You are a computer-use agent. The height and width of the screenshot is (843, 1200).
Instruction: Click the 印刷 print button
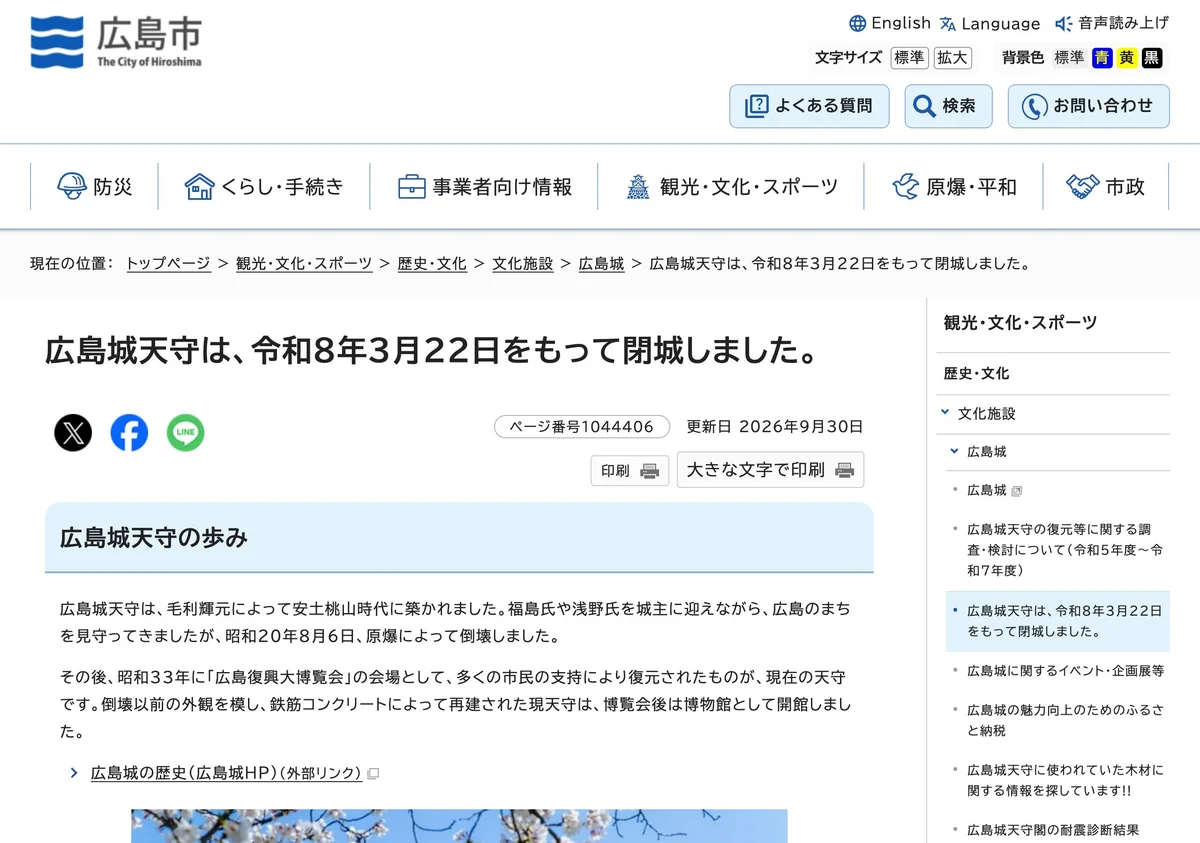(x=629, y=470)
